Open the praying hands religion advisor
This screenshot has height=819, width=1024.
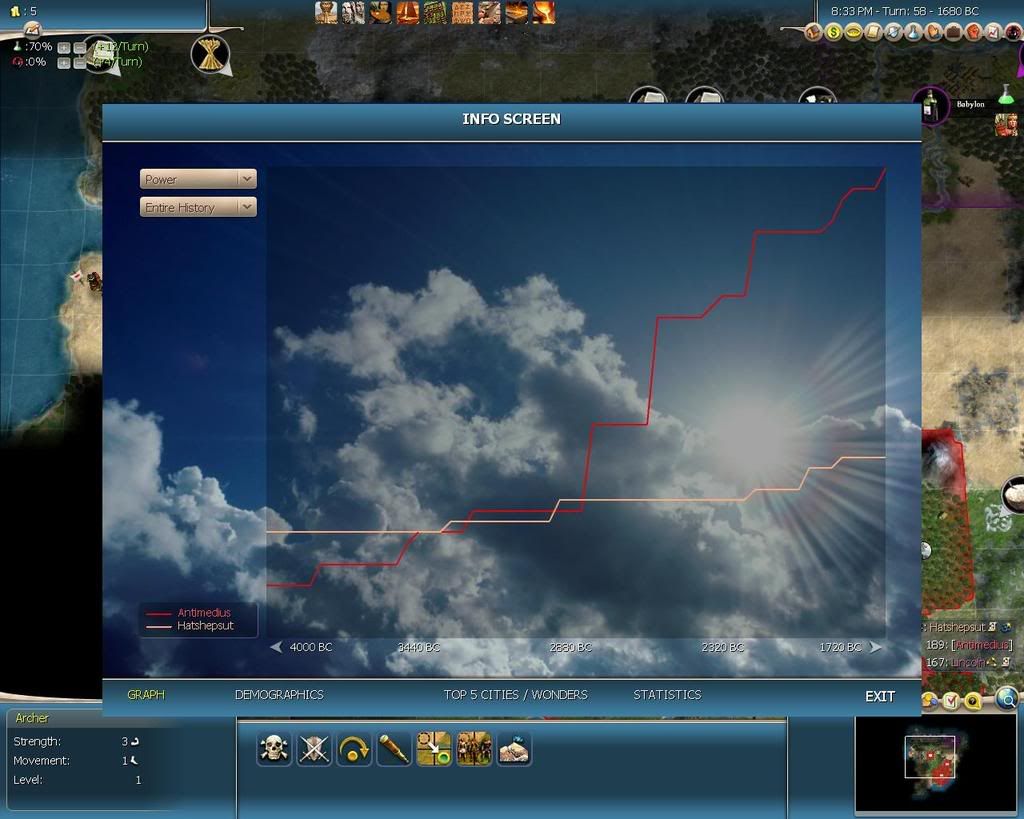(933, 31)
